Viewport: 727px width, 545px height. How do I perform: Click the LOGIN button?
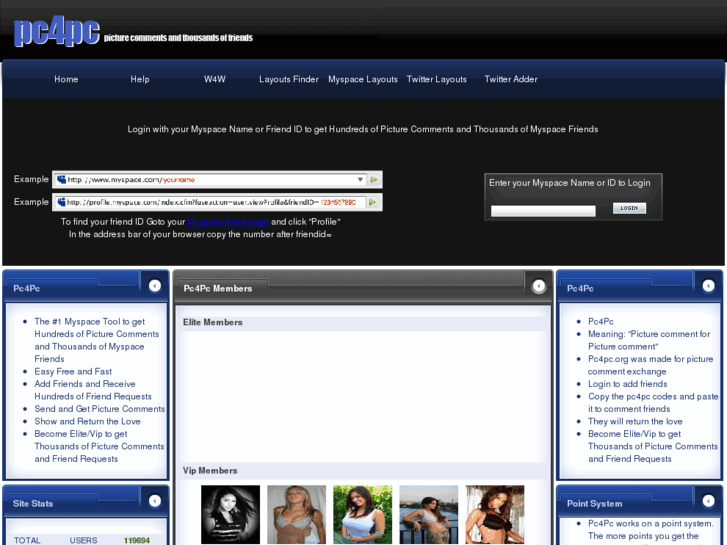(629, 208)
